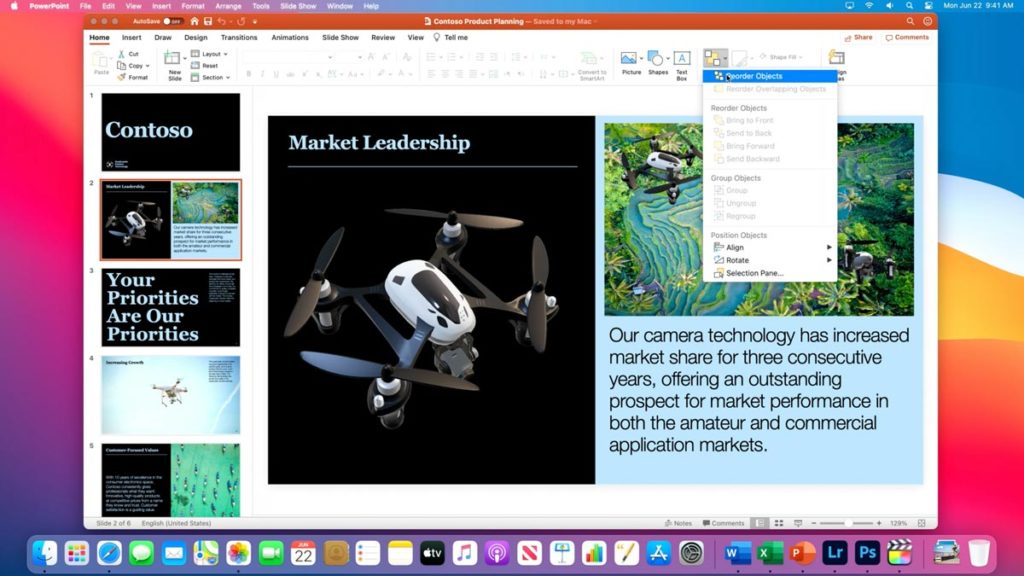Screen dimensions: 1024x576
Task: Open the Rotate submenu
Action: [770, 260]
